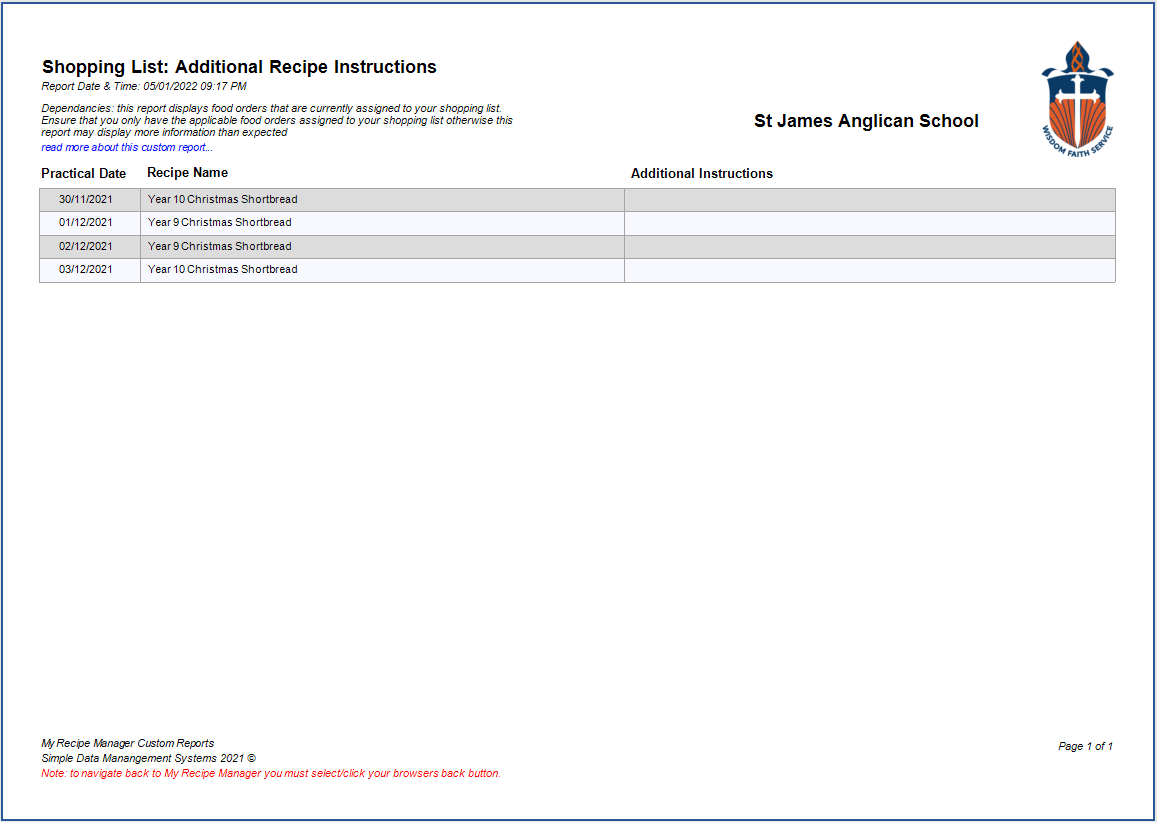Click the Report Date & Time line

coord(144,87)
